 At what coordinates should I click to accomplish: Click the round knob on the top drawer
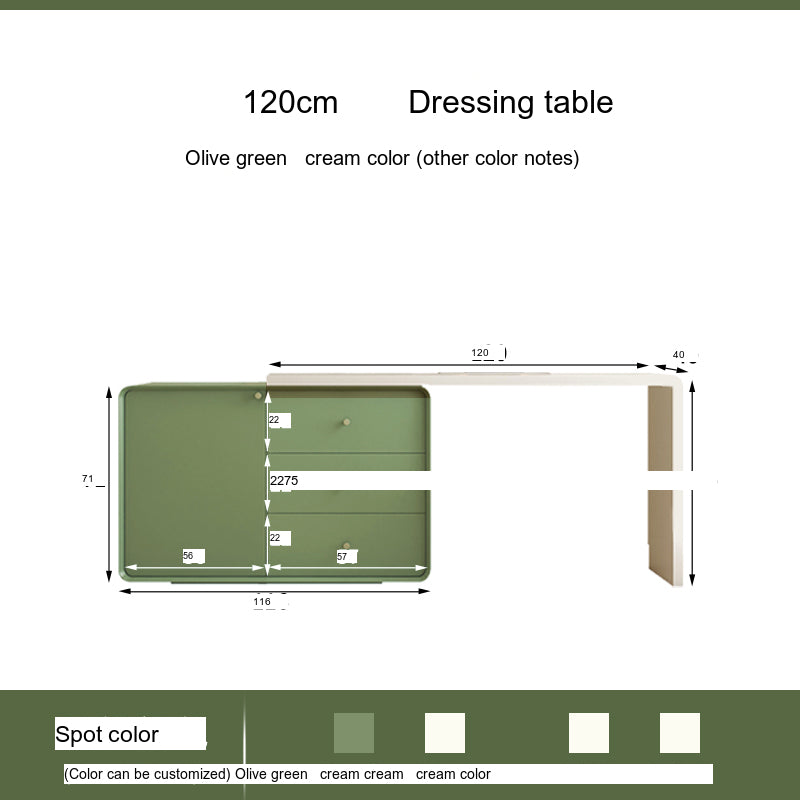point(347,421)
